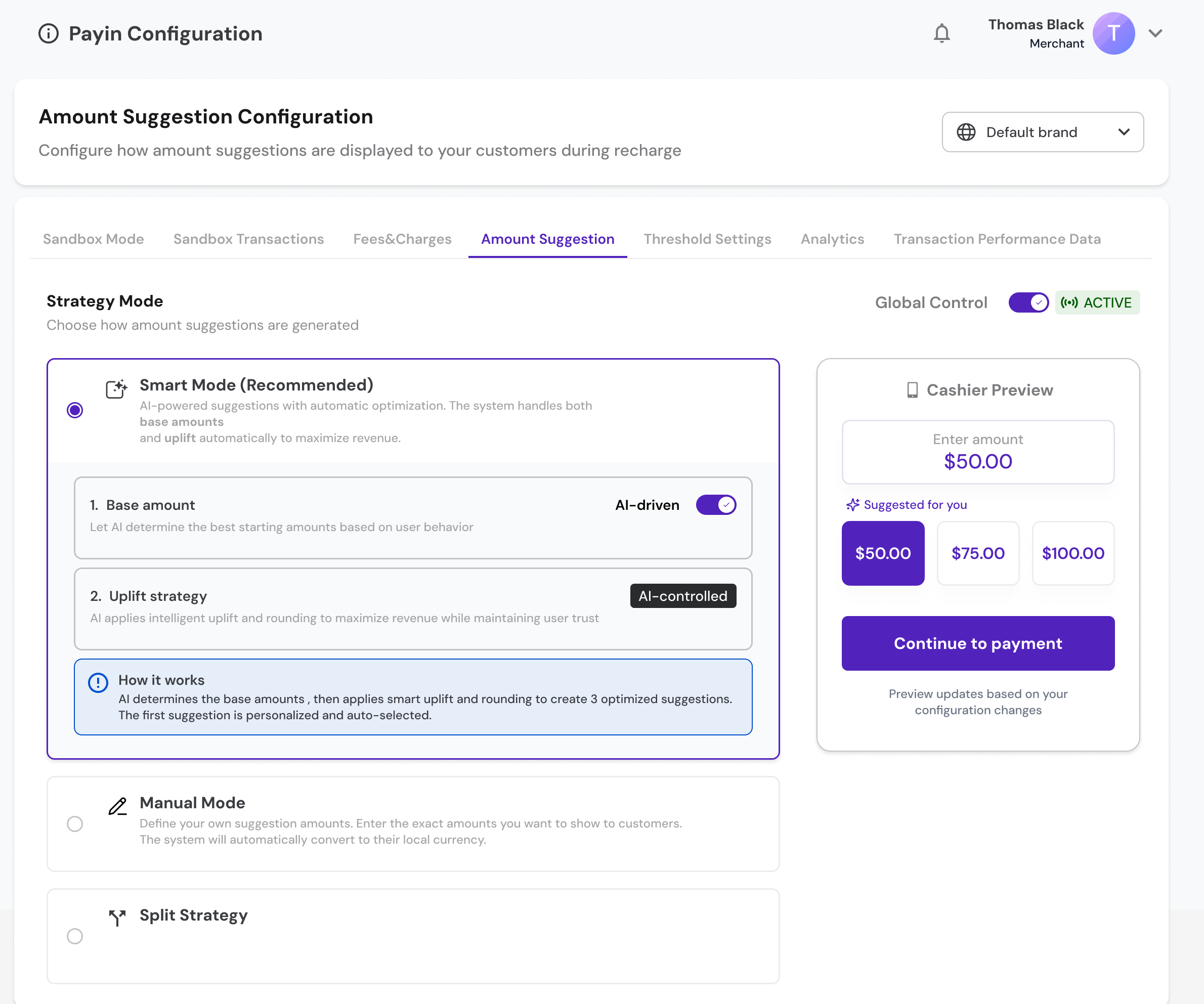The height and width of the screenshot is (1004, 1204).
Task: Select the Split Strategy radio button
Action: click(75, 936)
